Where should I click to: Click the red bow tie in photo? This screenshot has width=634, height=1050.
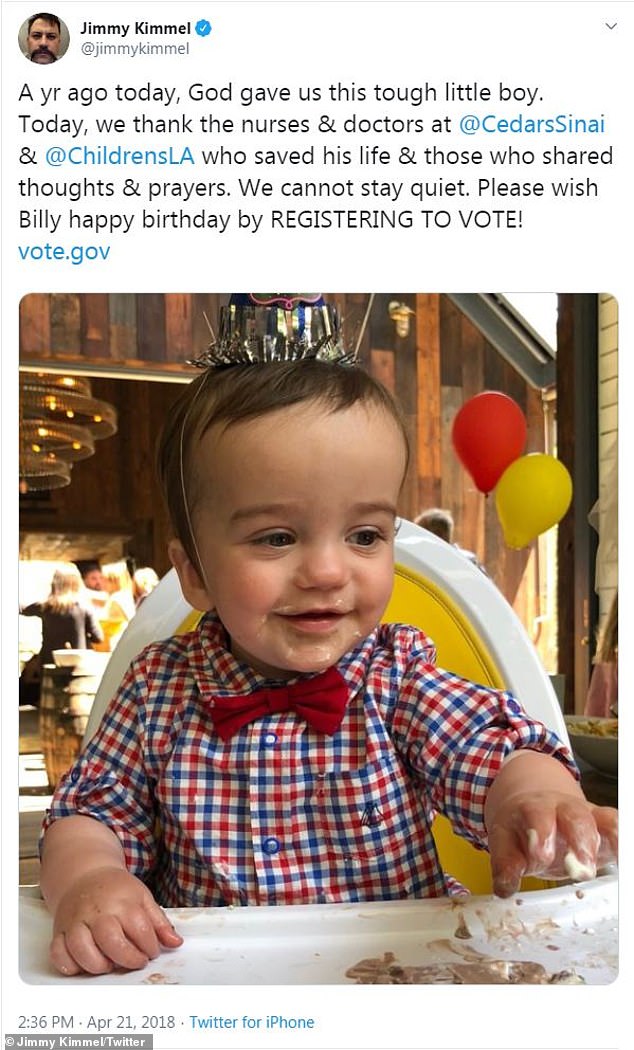pos(279,702)
